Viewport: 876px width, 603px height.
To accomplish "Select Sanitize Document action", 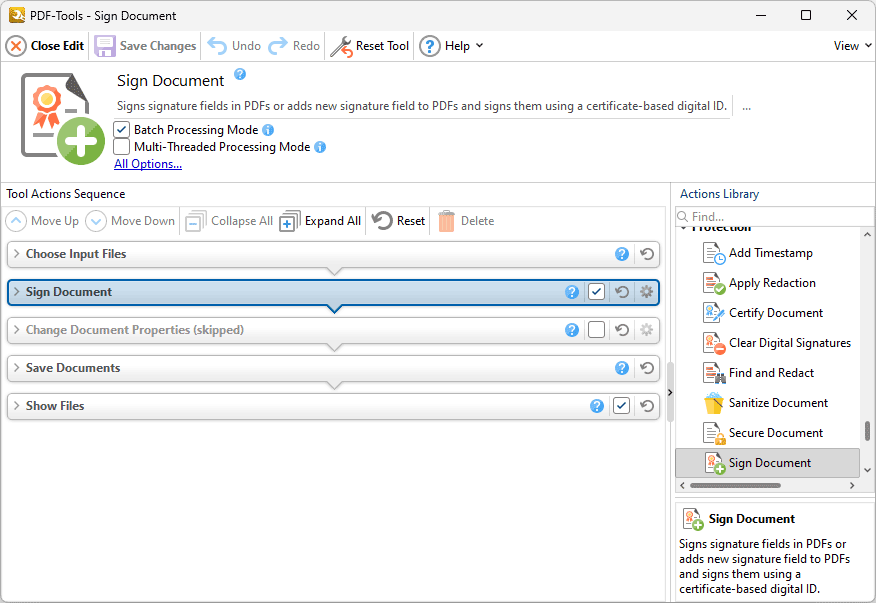I will [768, 403].
